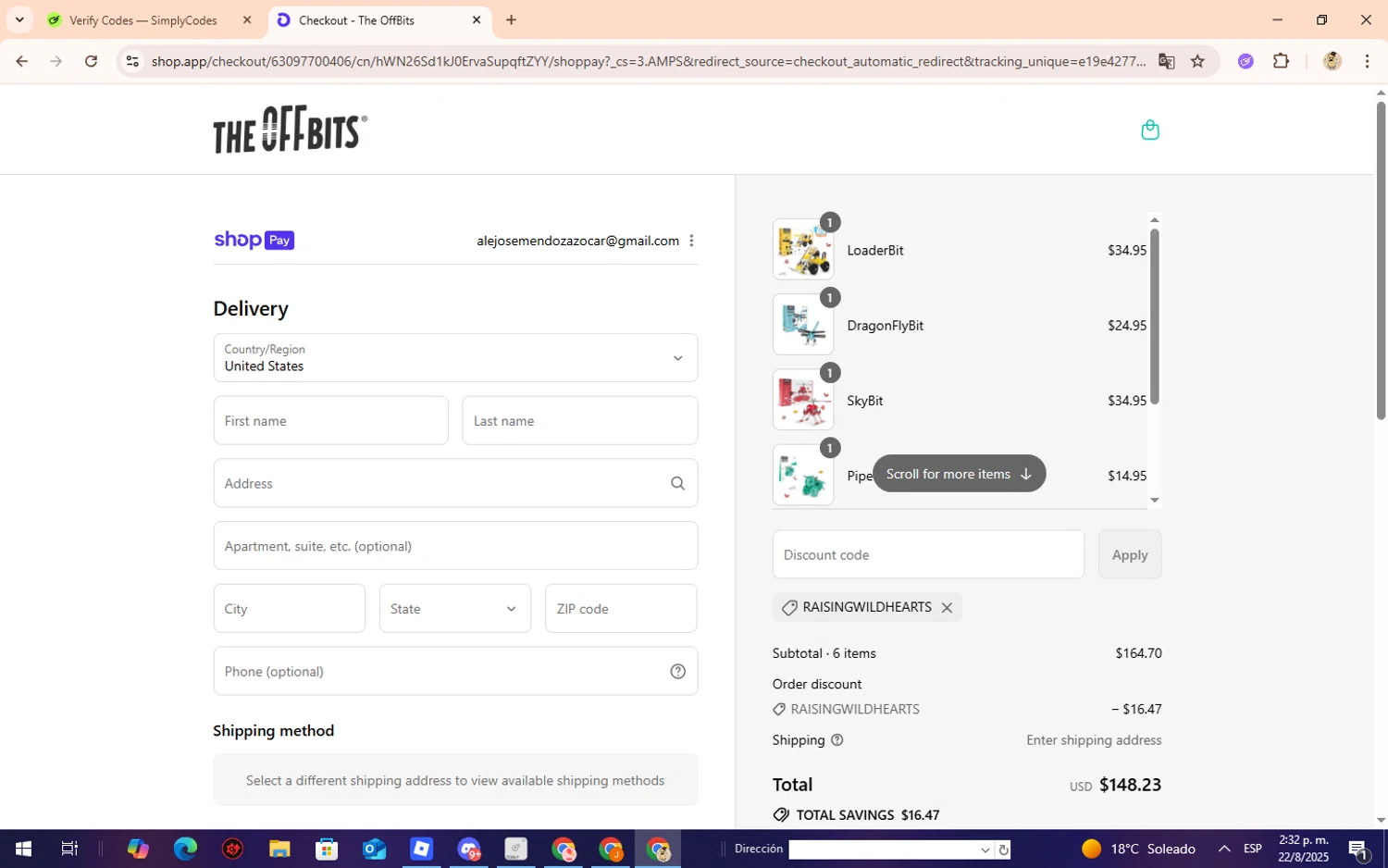Click the ZIP code field

(621, 609)
